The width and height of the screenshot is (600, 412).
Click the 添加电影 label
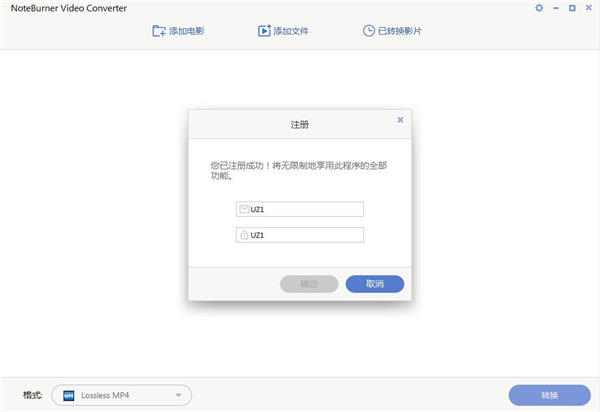click(x=187, y=31)
